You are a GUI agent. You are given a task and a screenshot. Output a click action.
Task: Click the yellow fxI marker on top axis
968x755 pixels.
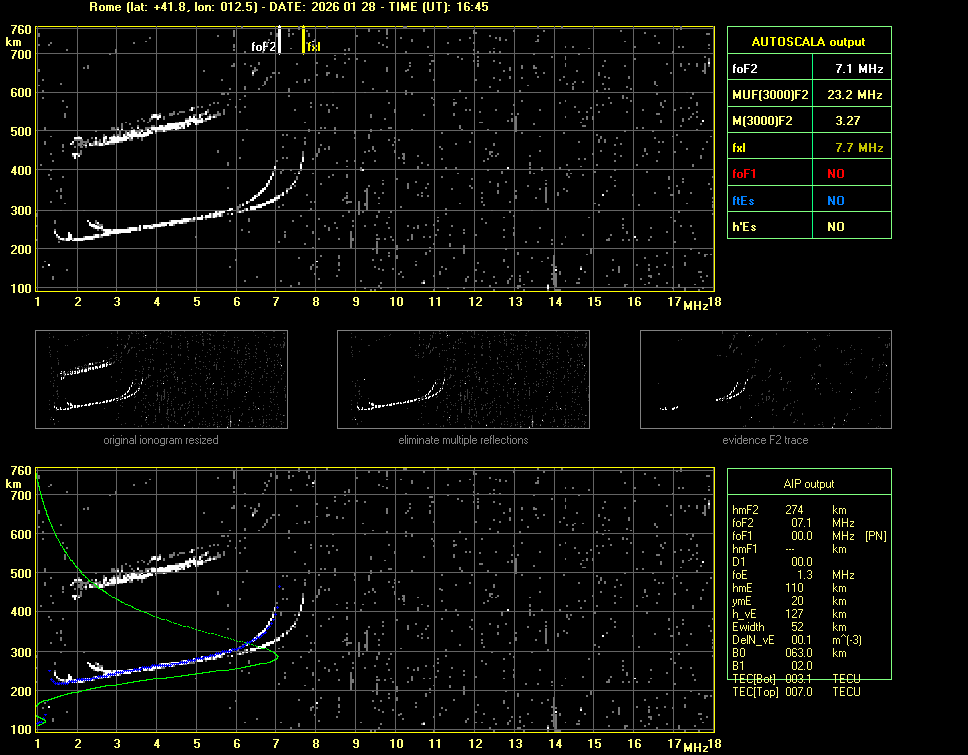(304, 41)
